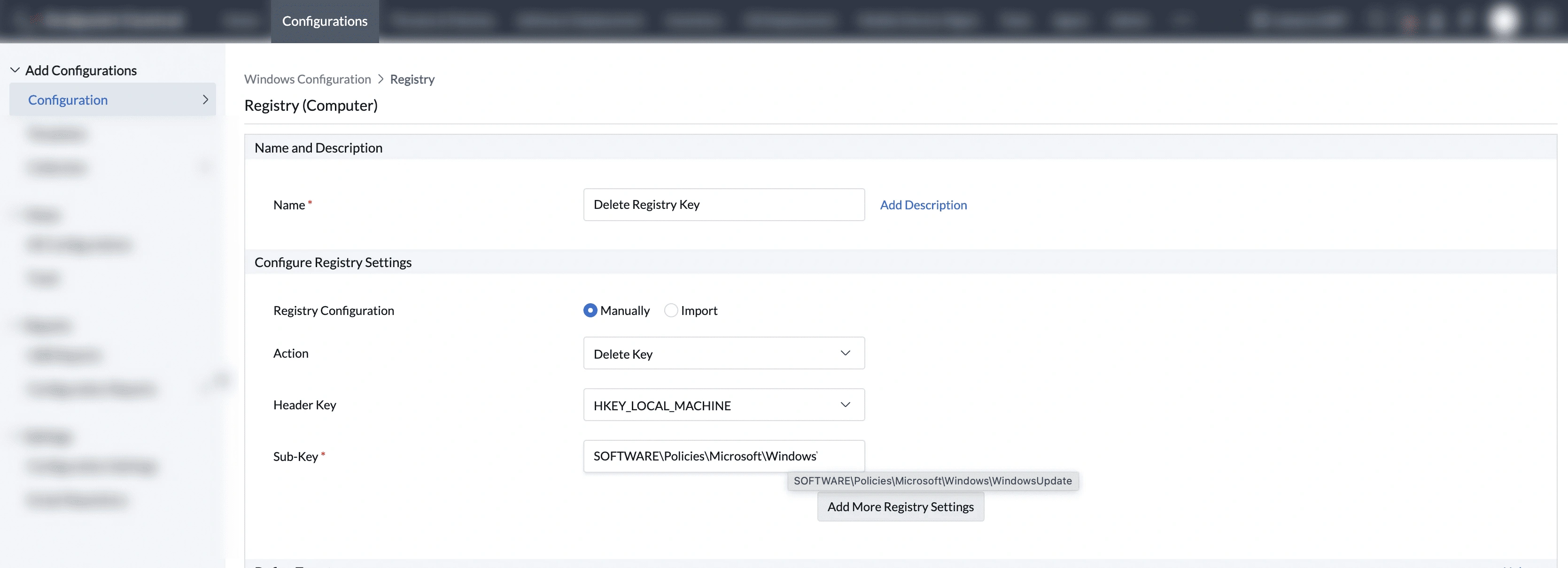Select the Import radio button
Screen dimensions: 1568x568
[x=671, y=310]
